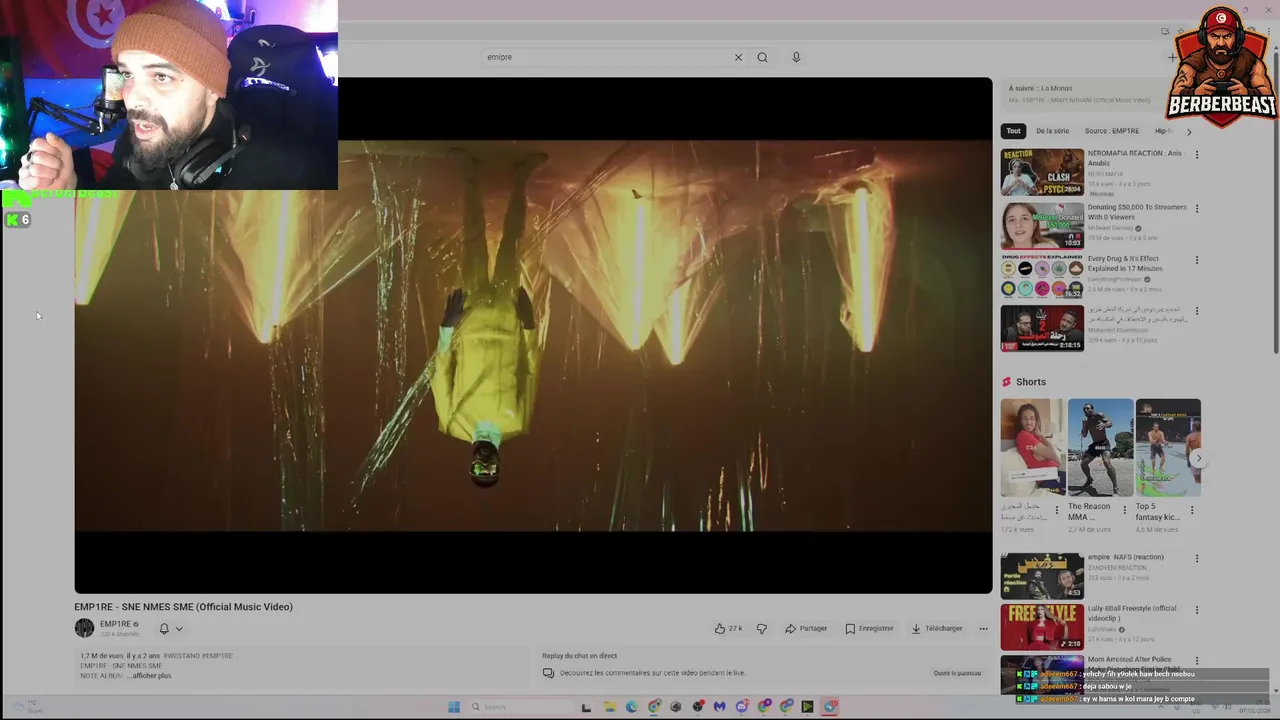Open The Reason MMA short thumbnail
Image resolution: width=1280 pixels, height=720 pixels.
tap(1100, 448)
